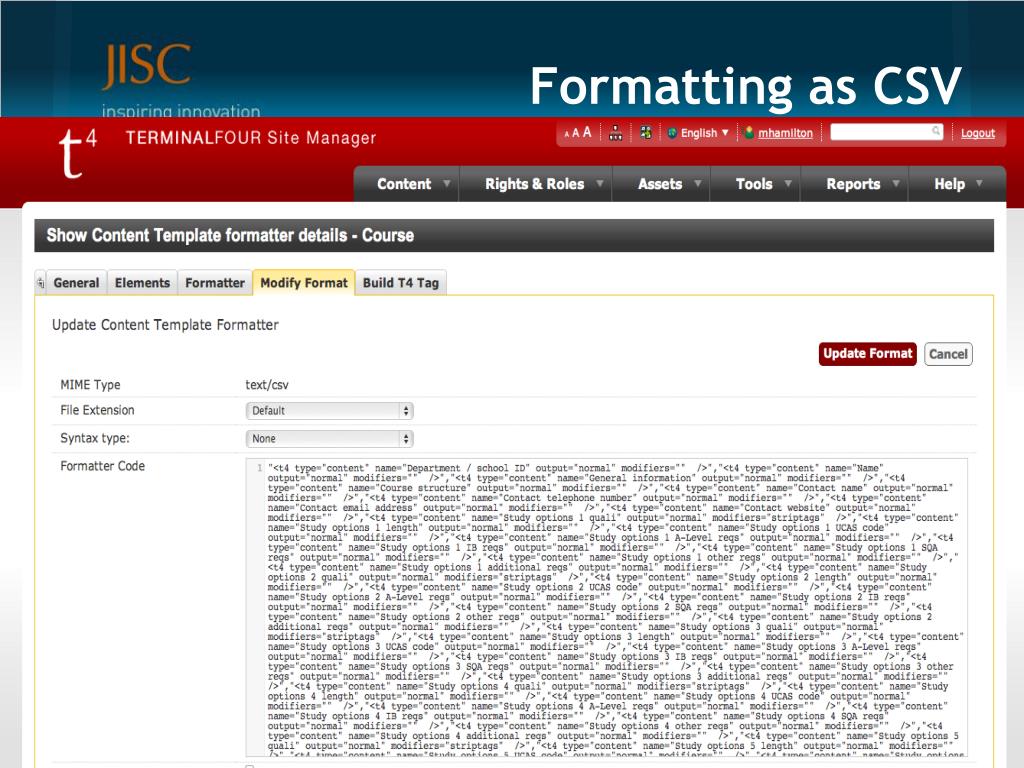This screenshot has width=1024, height=768.
Task: Click the search magnifier icon
Action: pyautogui.click(x=936, y=131)
